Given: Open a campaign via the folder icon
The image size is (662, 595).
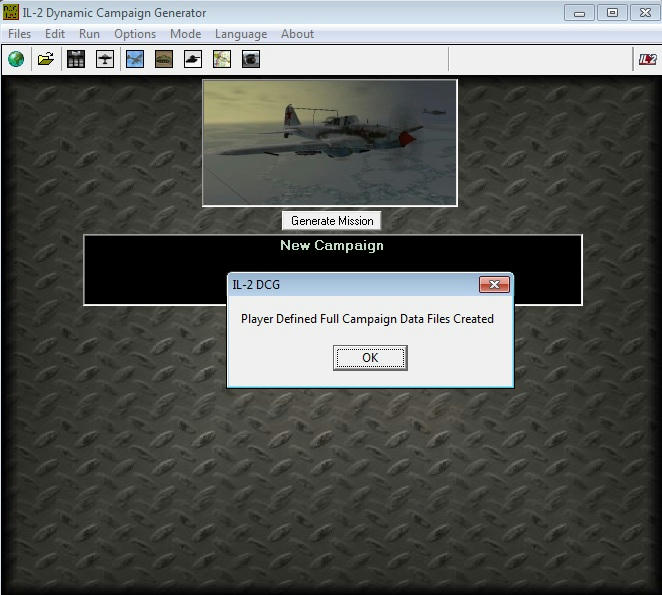Looking at the screenshot, I should coord(46,59).
